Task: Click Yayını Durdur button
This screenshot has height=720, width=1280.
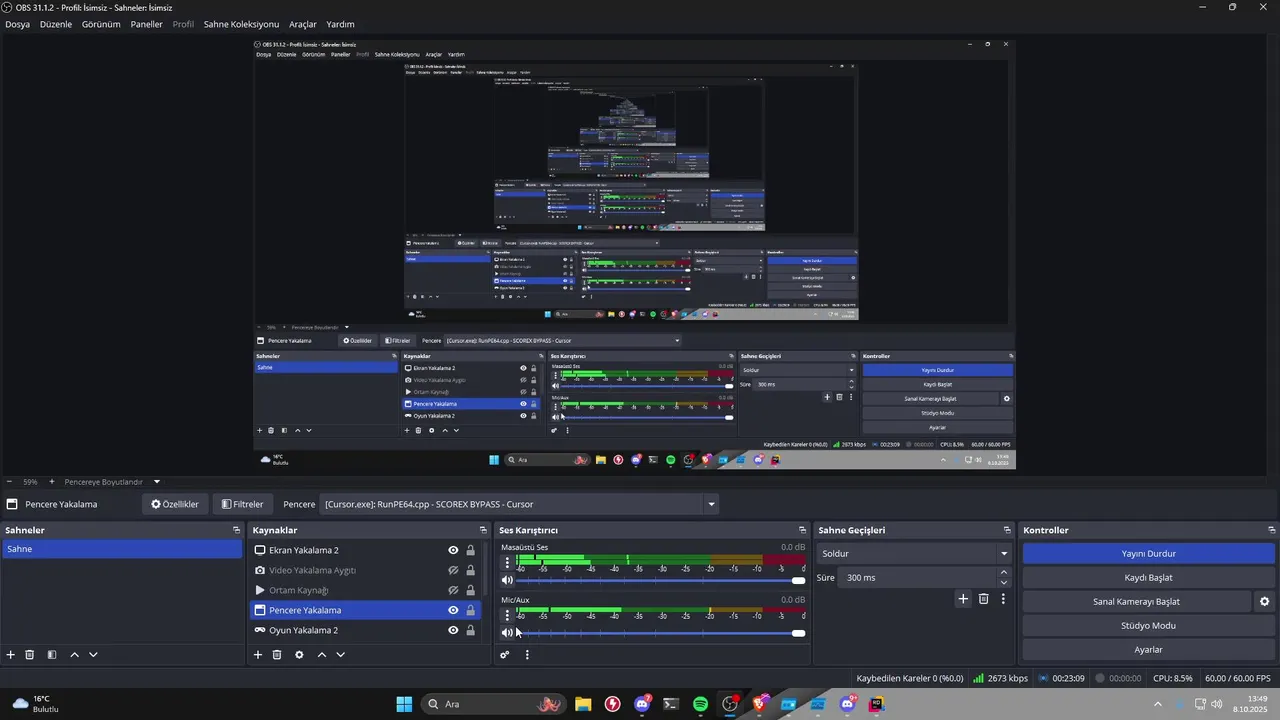Action: coord(1148,554)
